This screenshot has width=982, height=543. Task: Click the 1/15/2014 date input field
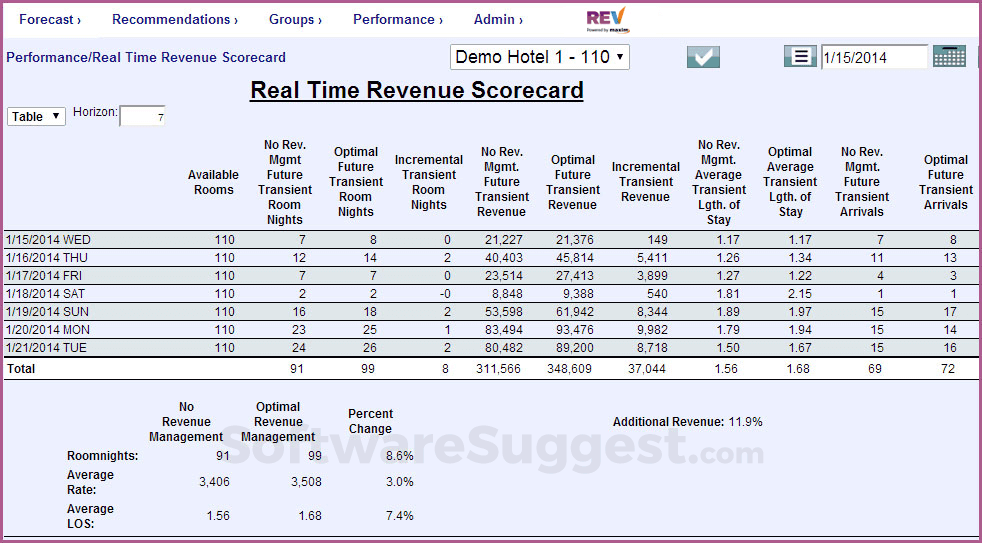(x=874, y=58)
